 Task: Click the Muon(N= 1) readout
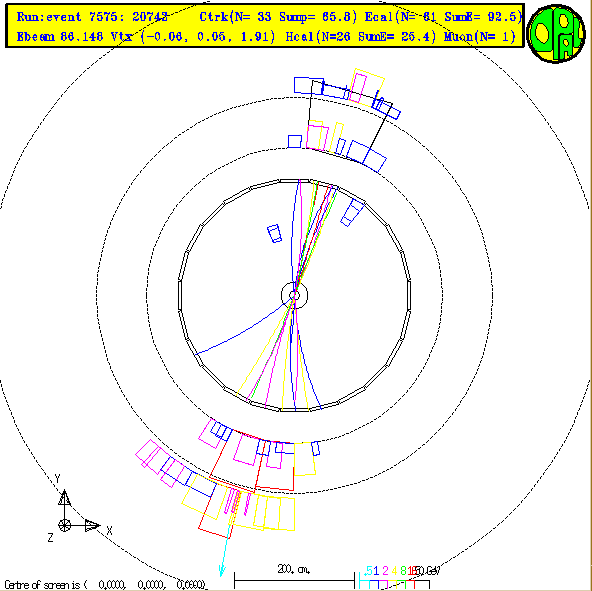[480, 37]
